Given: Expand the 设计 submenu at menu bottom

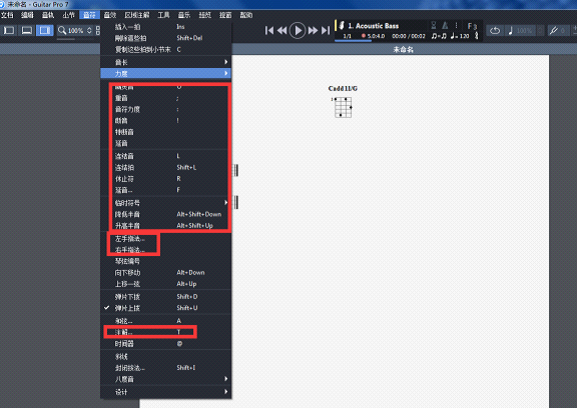Looking at the screenshot, I should click(166, 392).
